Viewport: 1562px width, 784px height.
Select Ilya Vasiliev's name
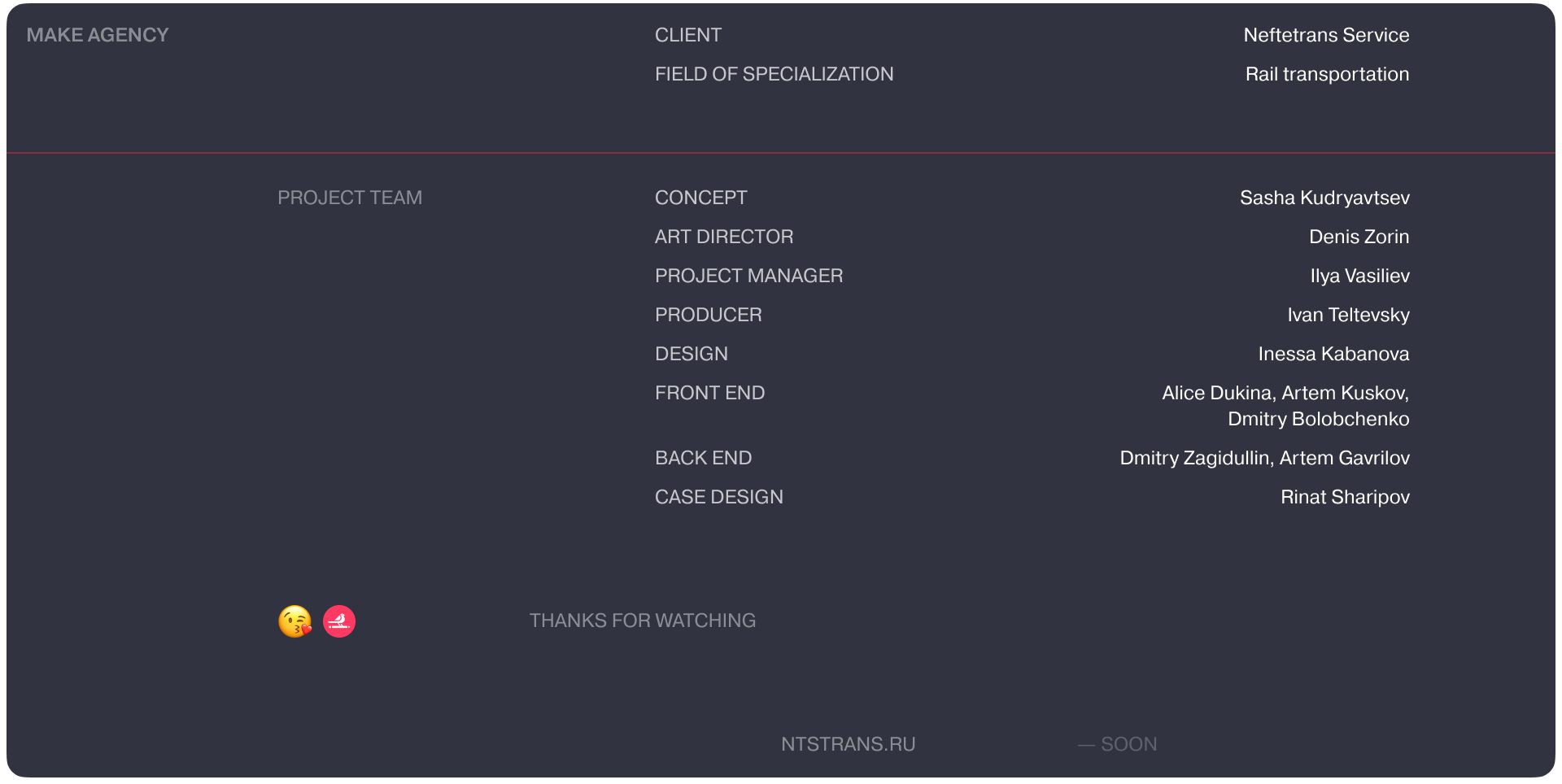(x=1359, y=276)
